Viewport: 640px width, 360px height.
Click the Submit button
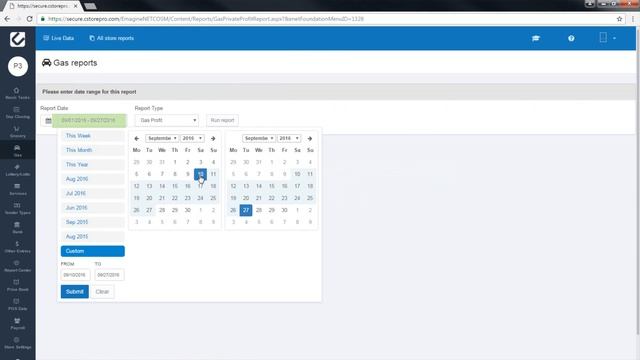point(75,291)
